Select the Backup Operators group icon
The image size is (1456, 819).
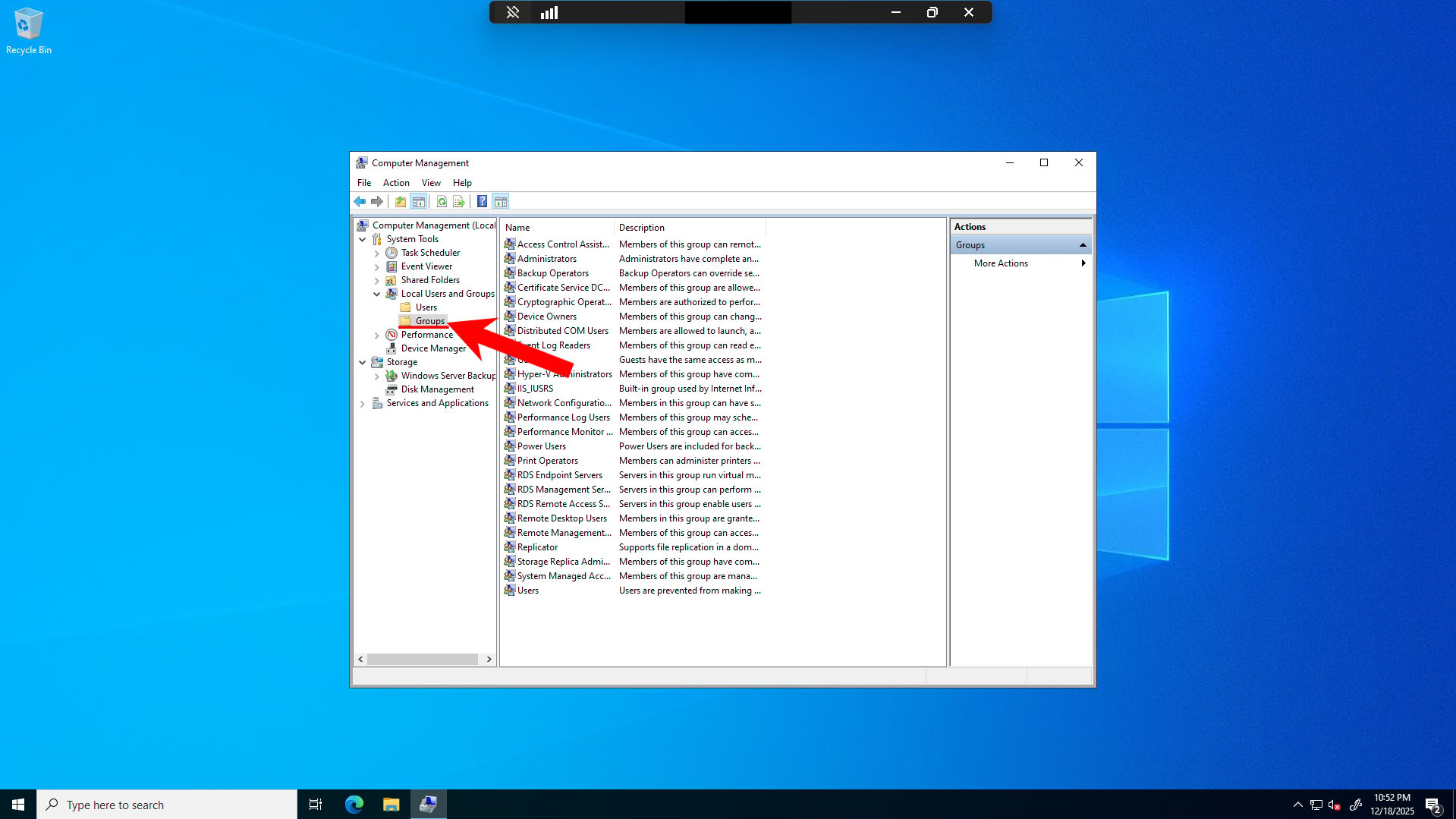pos(510,273)
